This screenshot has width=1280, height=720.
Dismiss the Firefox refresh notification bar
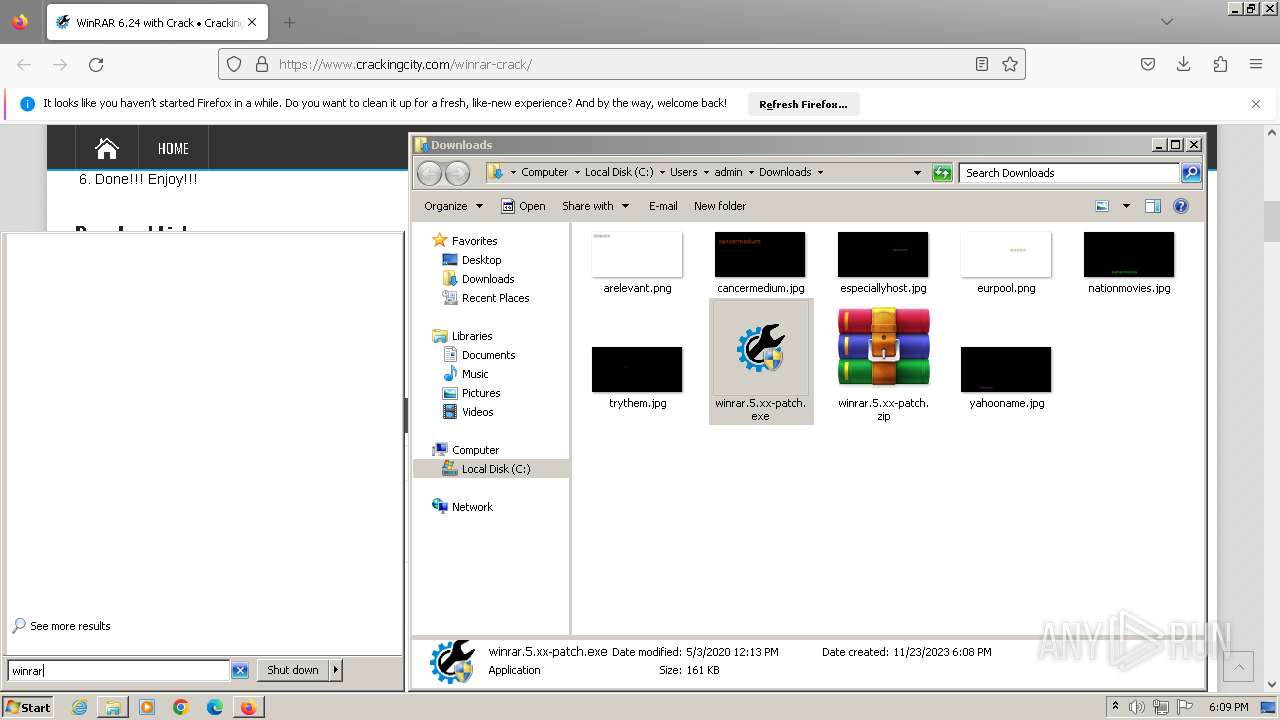(1256, 104)
